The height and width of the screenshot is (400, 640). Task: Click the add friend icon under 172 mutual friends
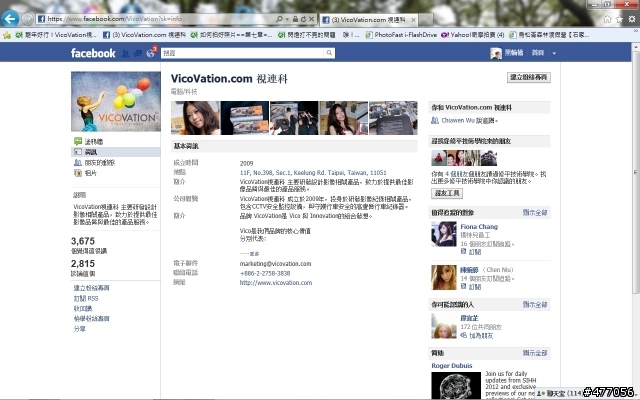(464, 336)
